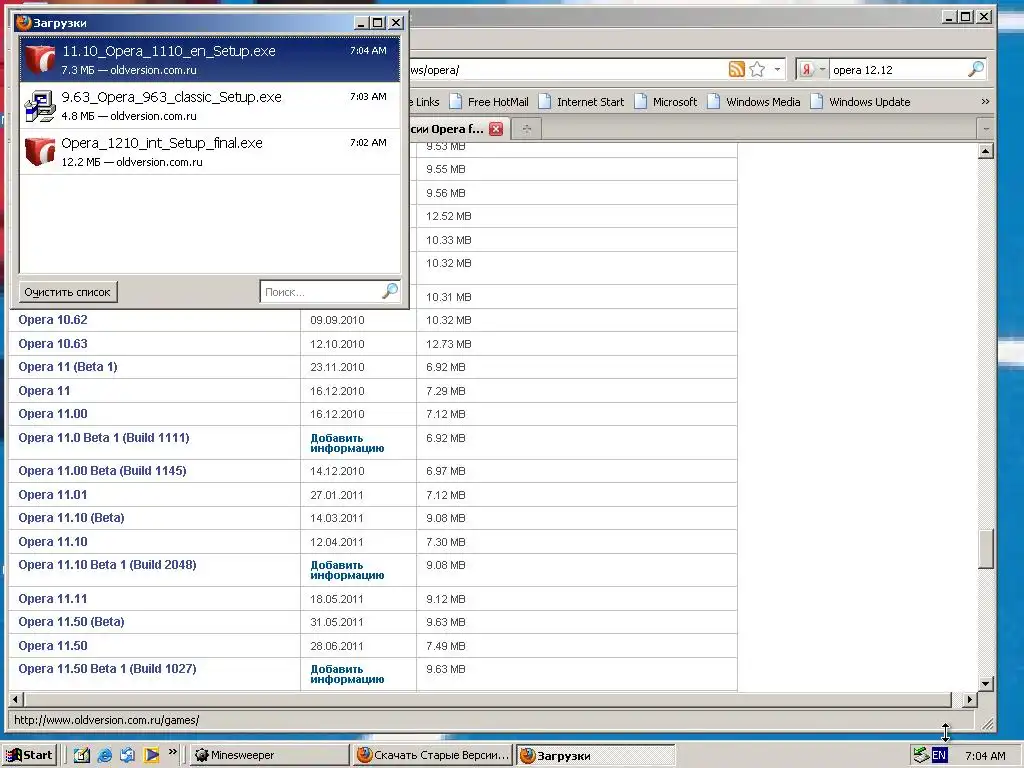This screenshot has height=768, width=1024.
Task: Click the vertical scrollbar down arrow
Action: [x=986, y=684]
